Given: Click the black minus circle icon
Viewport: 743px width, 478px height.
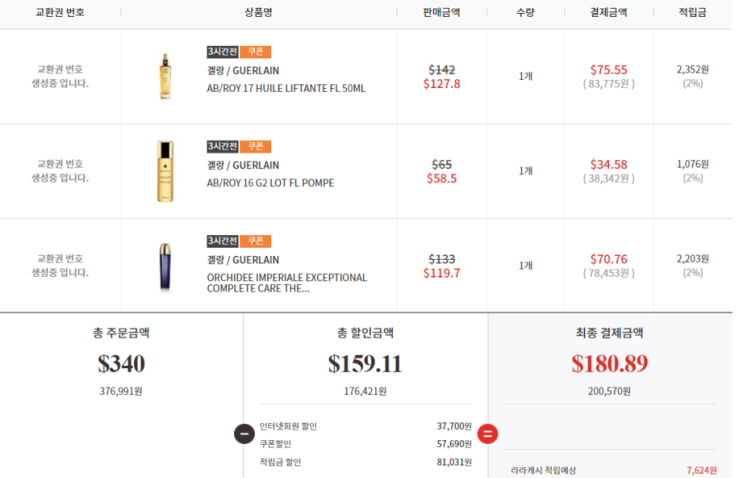Looking at the screenshot, I should click(x=243, y=434).
